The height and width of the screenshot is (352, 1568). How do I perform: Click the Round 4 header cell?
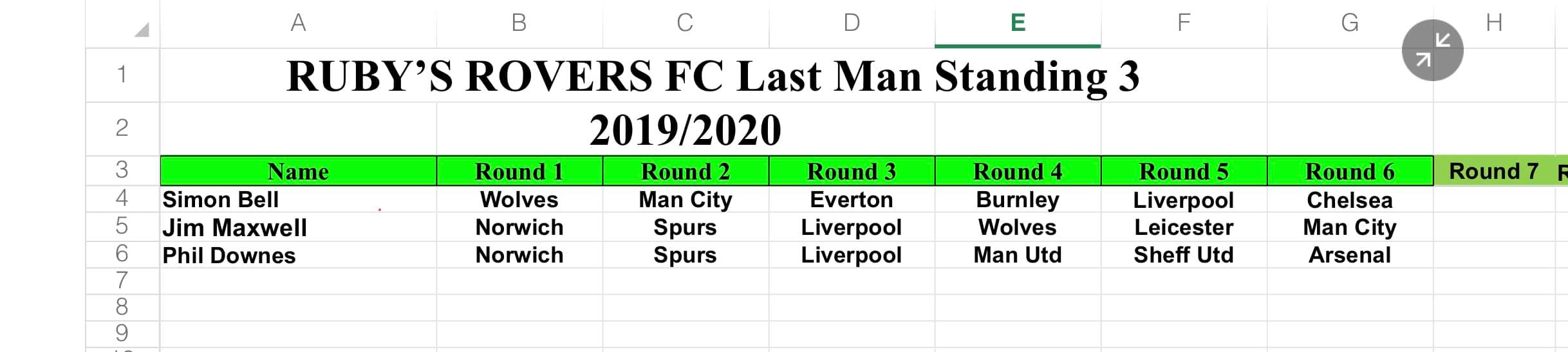pos(1018,171)
